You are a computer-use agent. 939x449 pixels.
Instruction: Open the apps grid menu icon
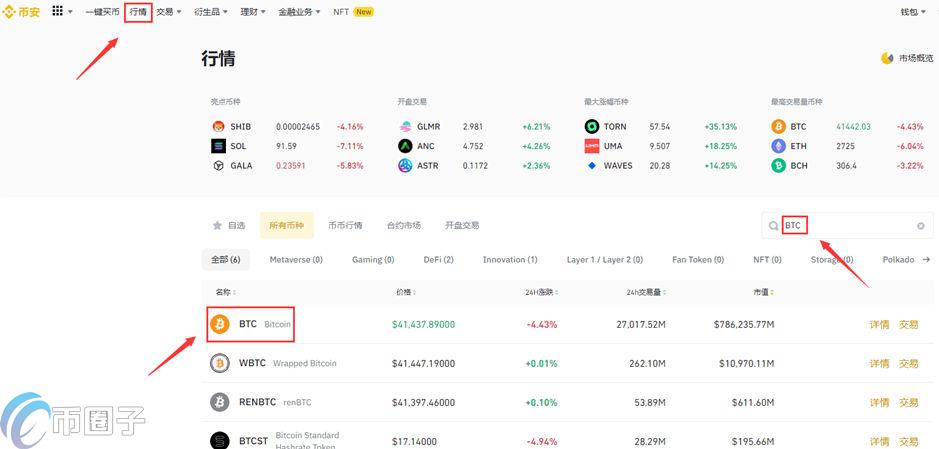click(x=57, y=12)
